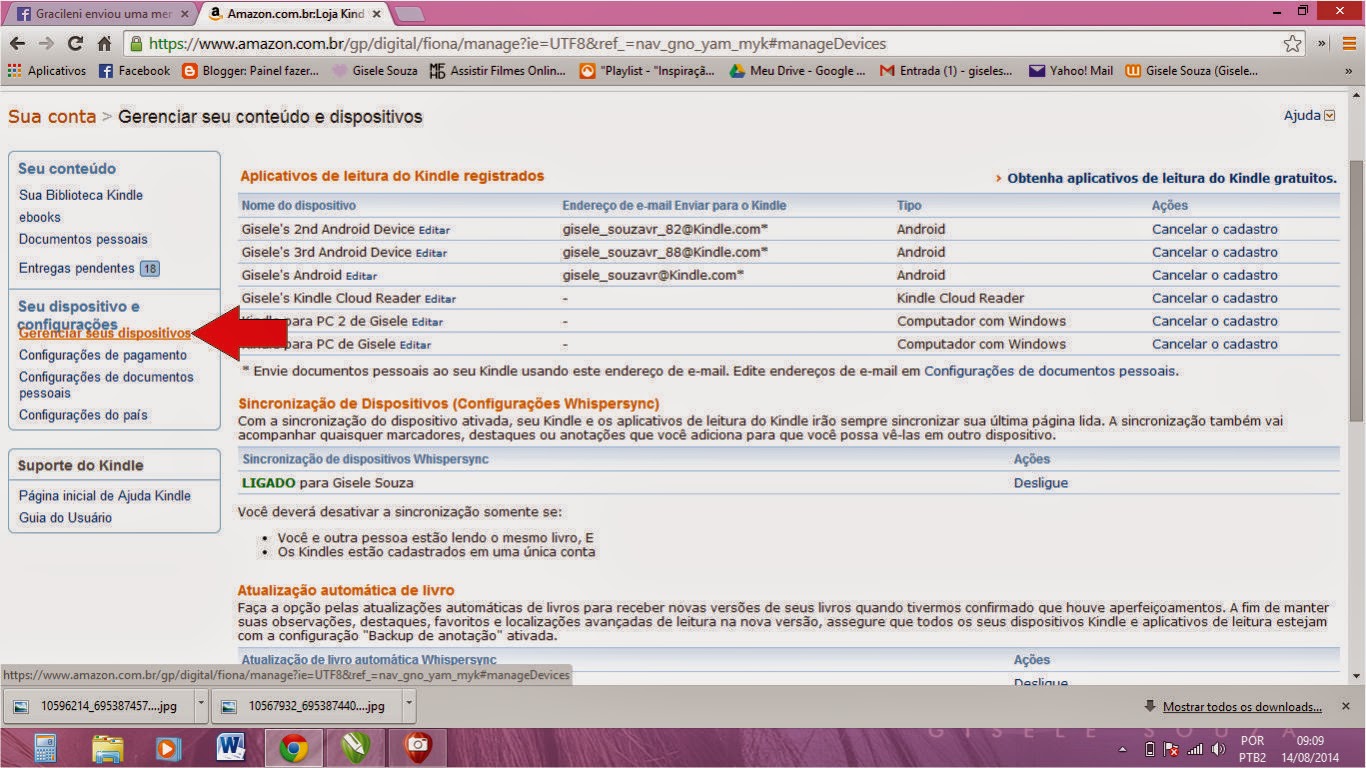Bookmark this page with the star icon
Viewport: 1366px width, 768px height.
click(x=1293, y=44)
